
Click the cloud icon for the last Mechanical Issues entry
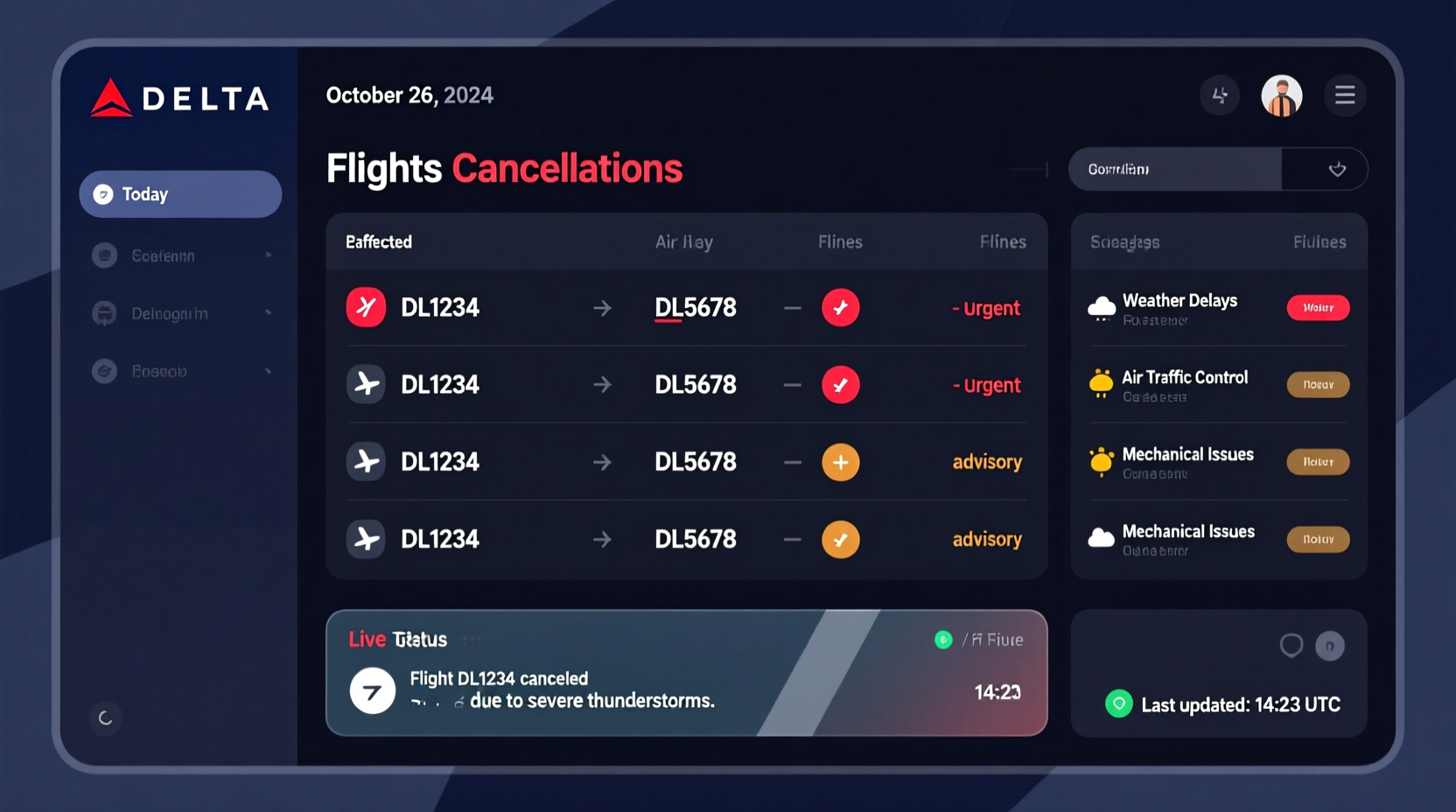pos(1101,539)
